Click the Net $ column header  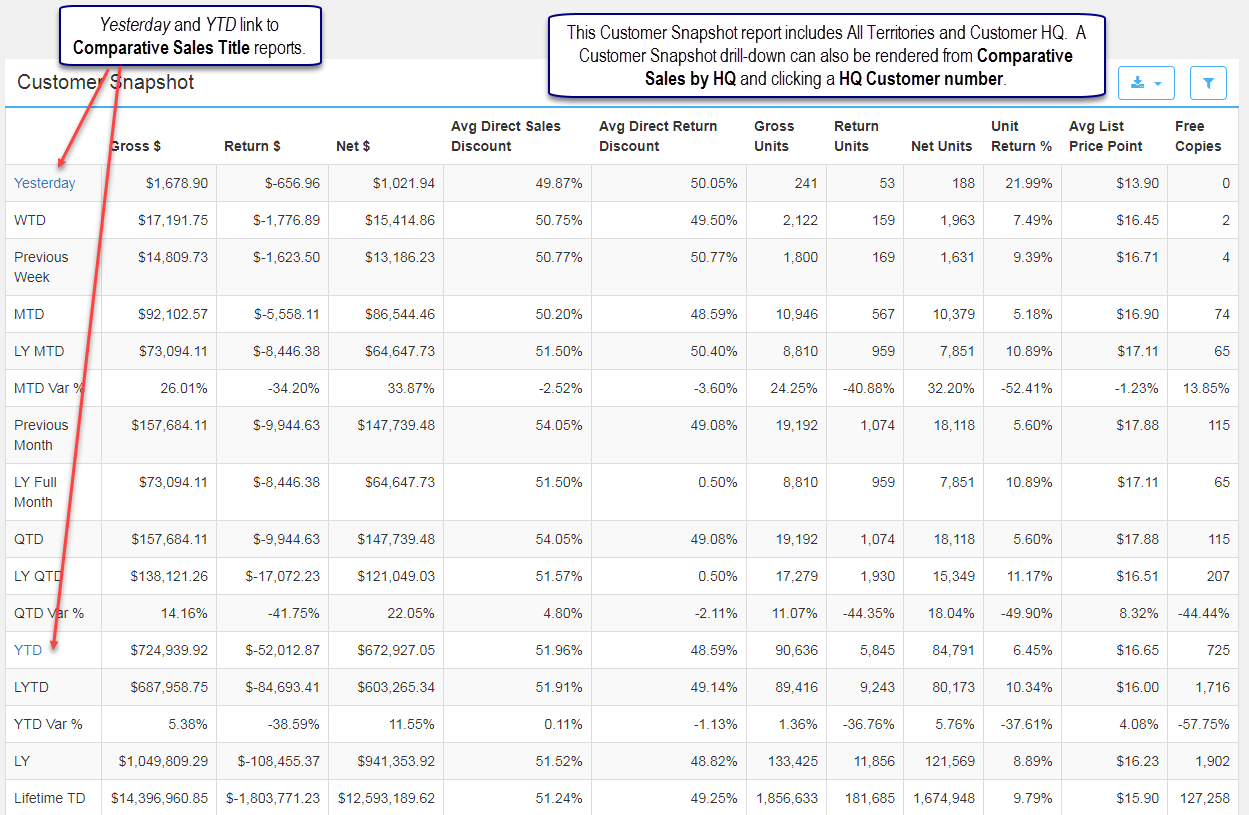tap(353, 146)
